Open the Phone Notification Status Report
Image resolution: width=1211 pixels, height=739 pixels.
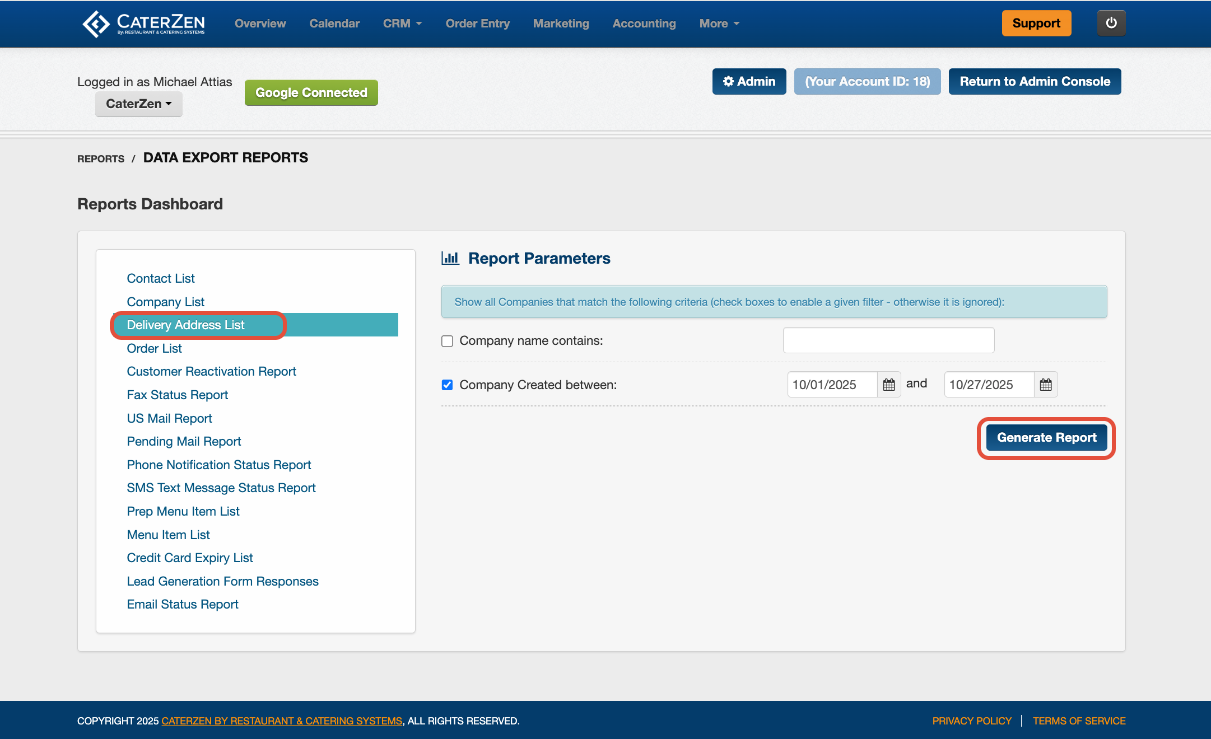point(219,465)
